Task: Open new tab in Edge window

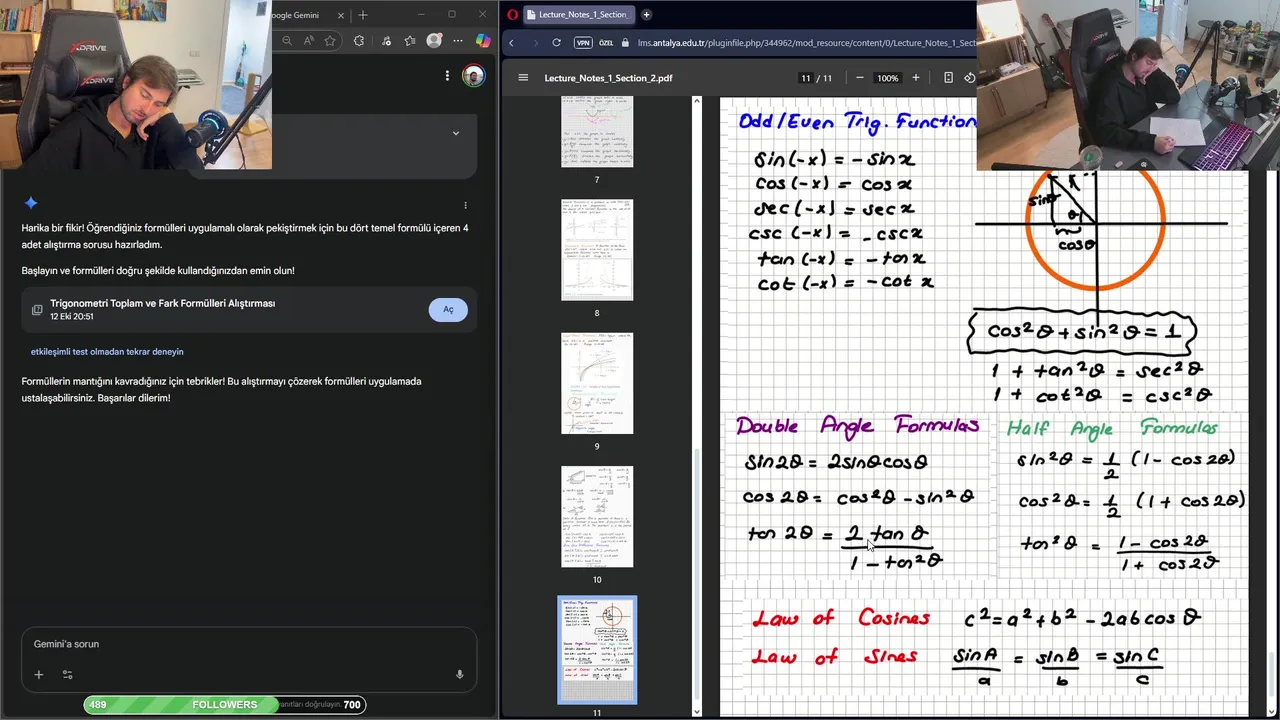Action: tap(363, 15)
